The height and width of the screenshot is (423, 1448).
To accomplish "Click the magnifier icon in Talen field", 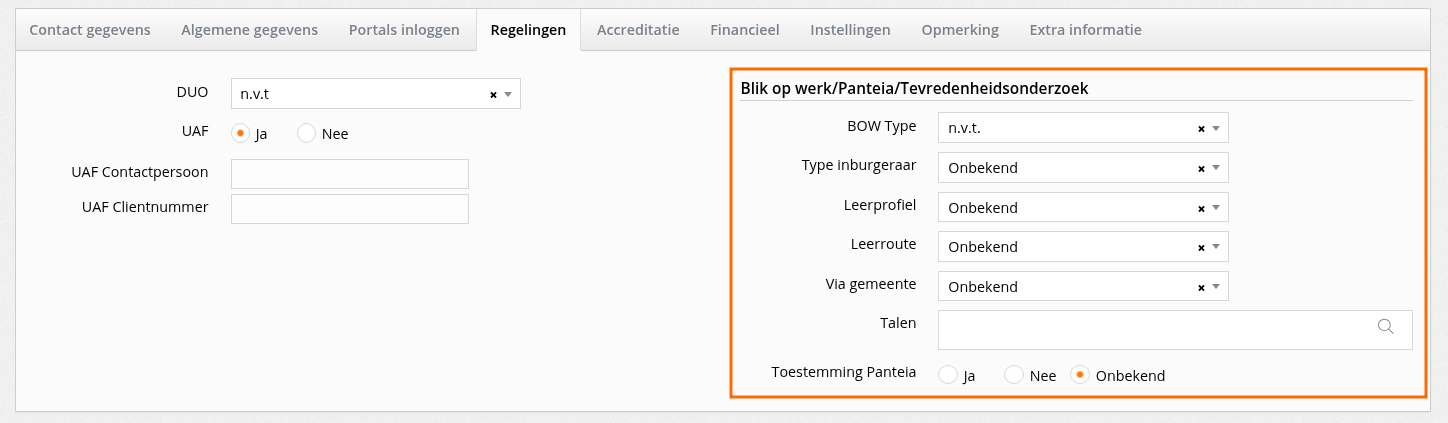I will (1386, 326).
